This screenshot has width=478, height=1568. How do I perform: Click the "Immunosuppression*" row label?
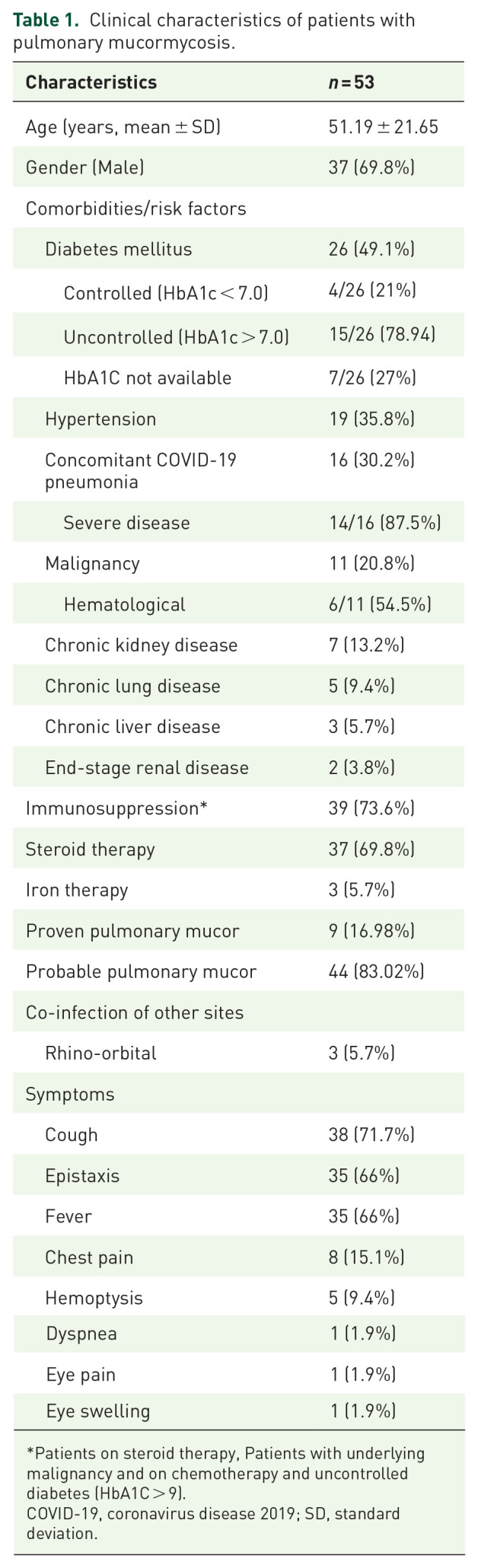(x=116, y=808)
